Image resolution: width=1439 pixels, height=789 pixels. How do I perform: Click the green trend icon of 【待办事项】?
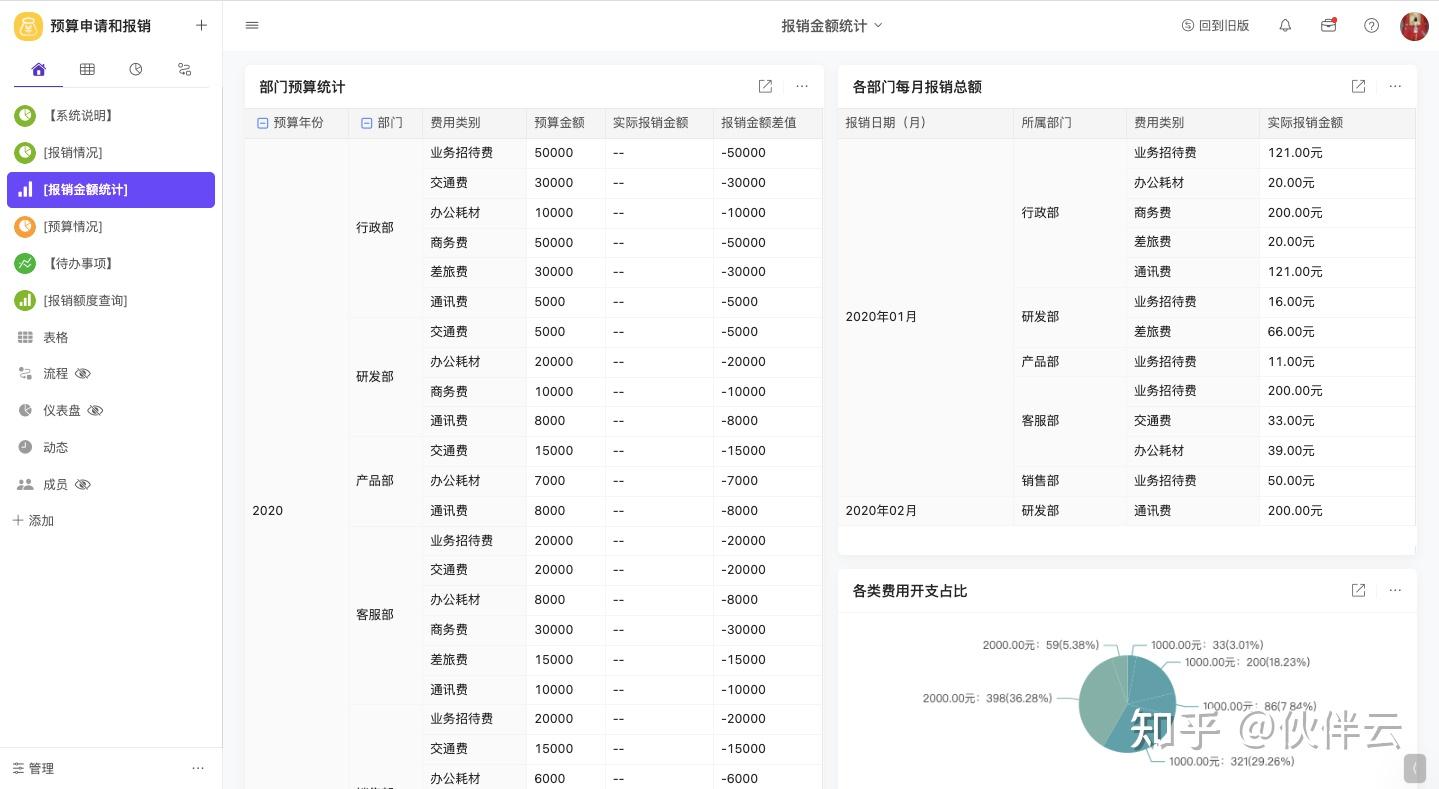(x=25, y=264)
